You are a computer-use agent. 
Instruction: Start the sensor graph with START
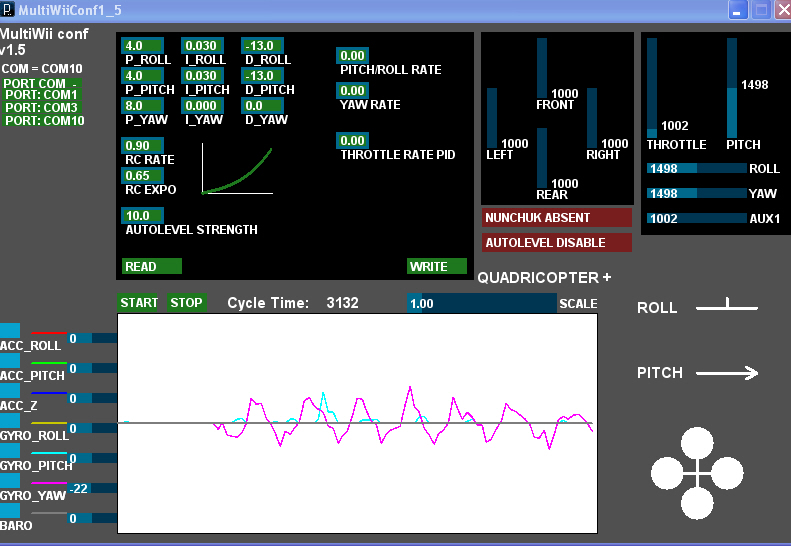click(138, 303)
